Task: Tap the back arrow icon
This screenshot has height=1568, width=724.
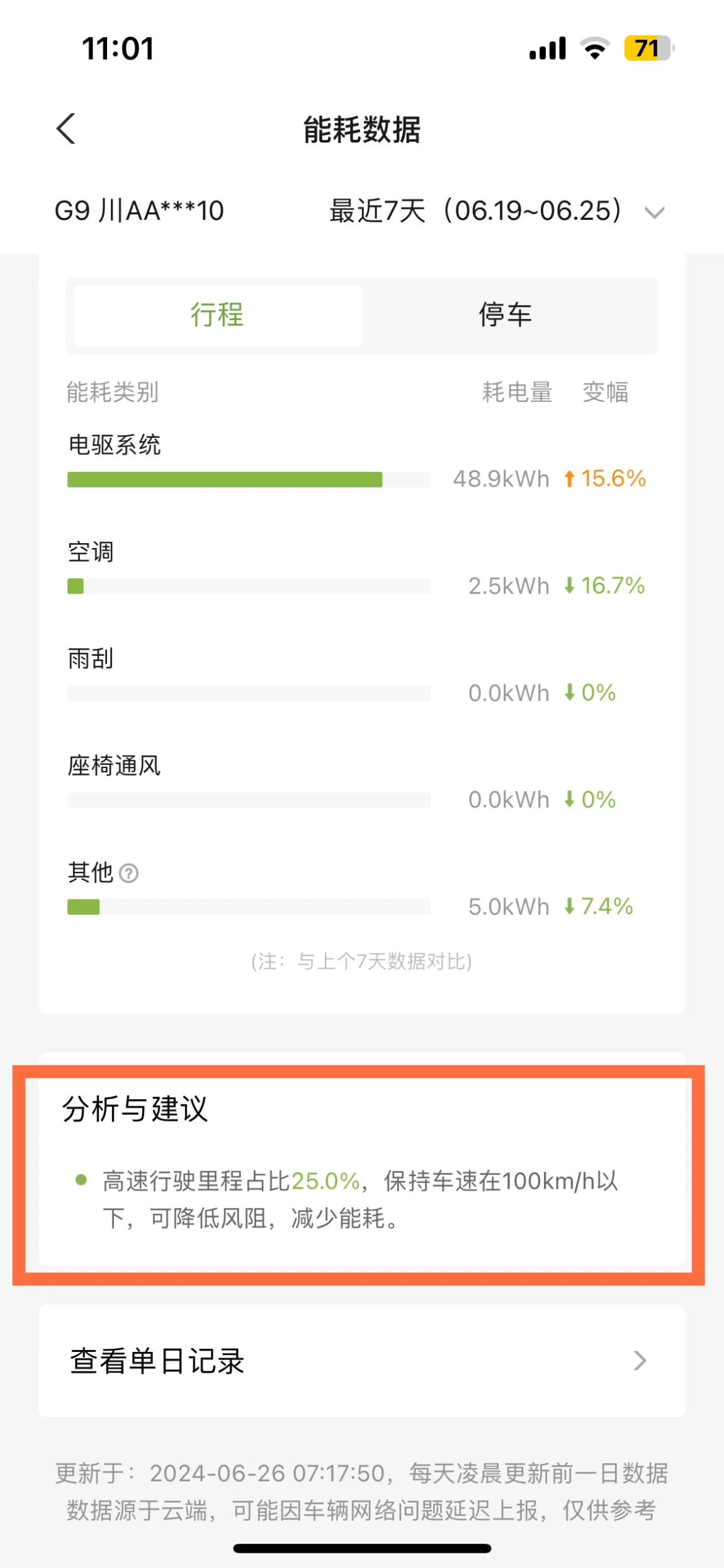Action: coord(65,129)
